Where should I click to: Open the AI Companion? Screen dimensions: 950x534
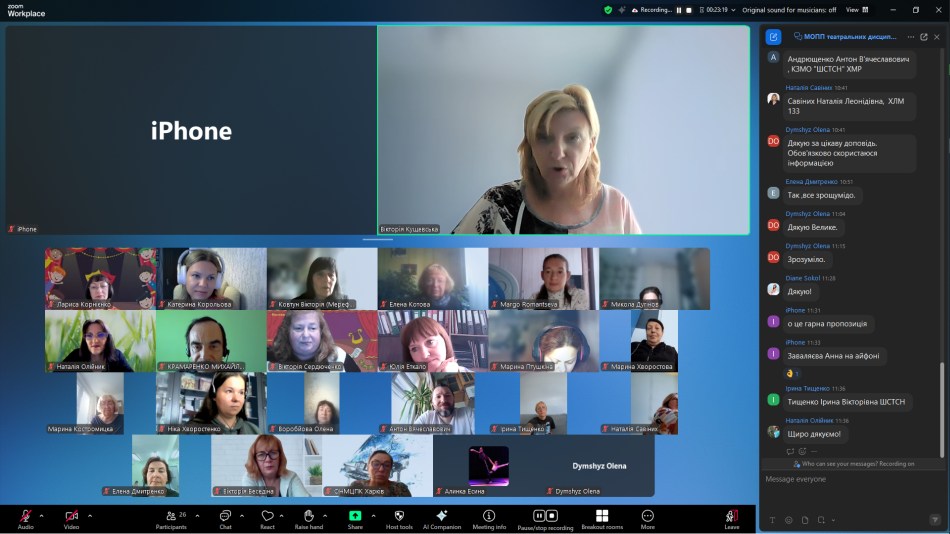coord(441,517)
